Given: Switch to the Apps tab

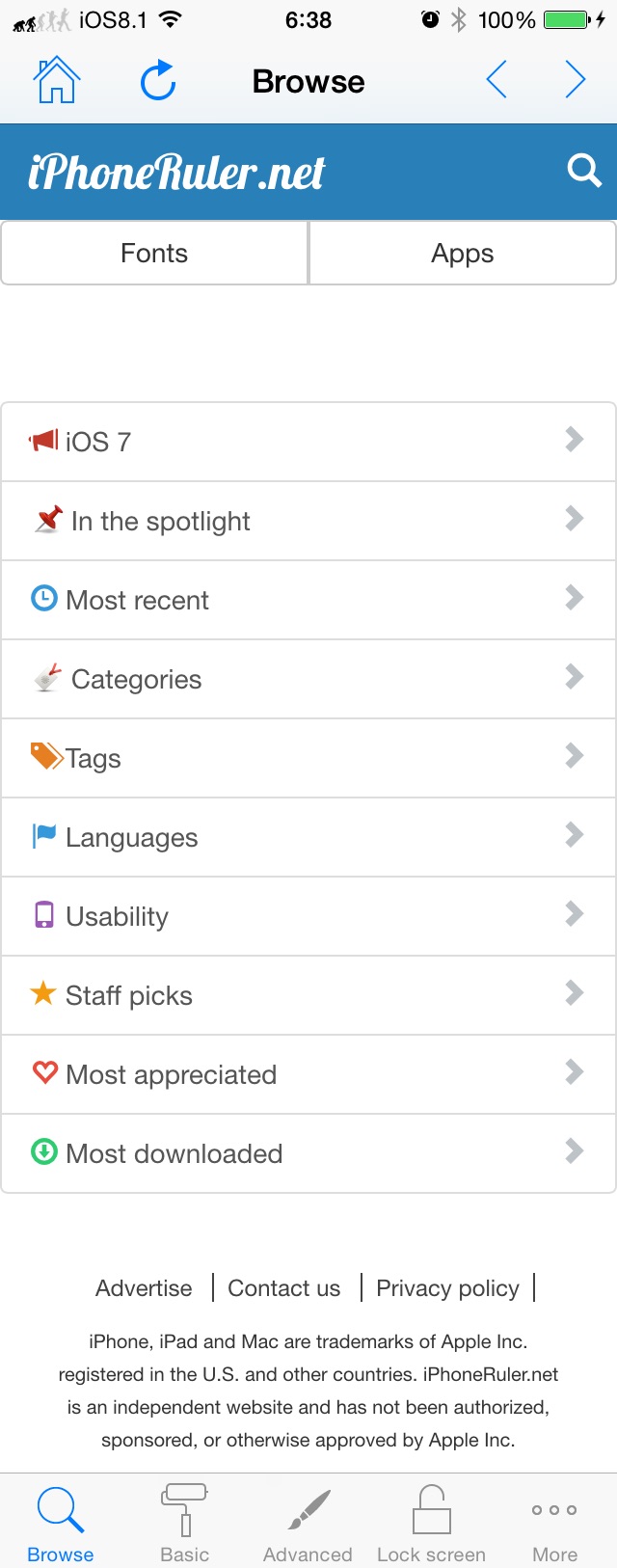Looking at the screenshot, I should (463, 253).
